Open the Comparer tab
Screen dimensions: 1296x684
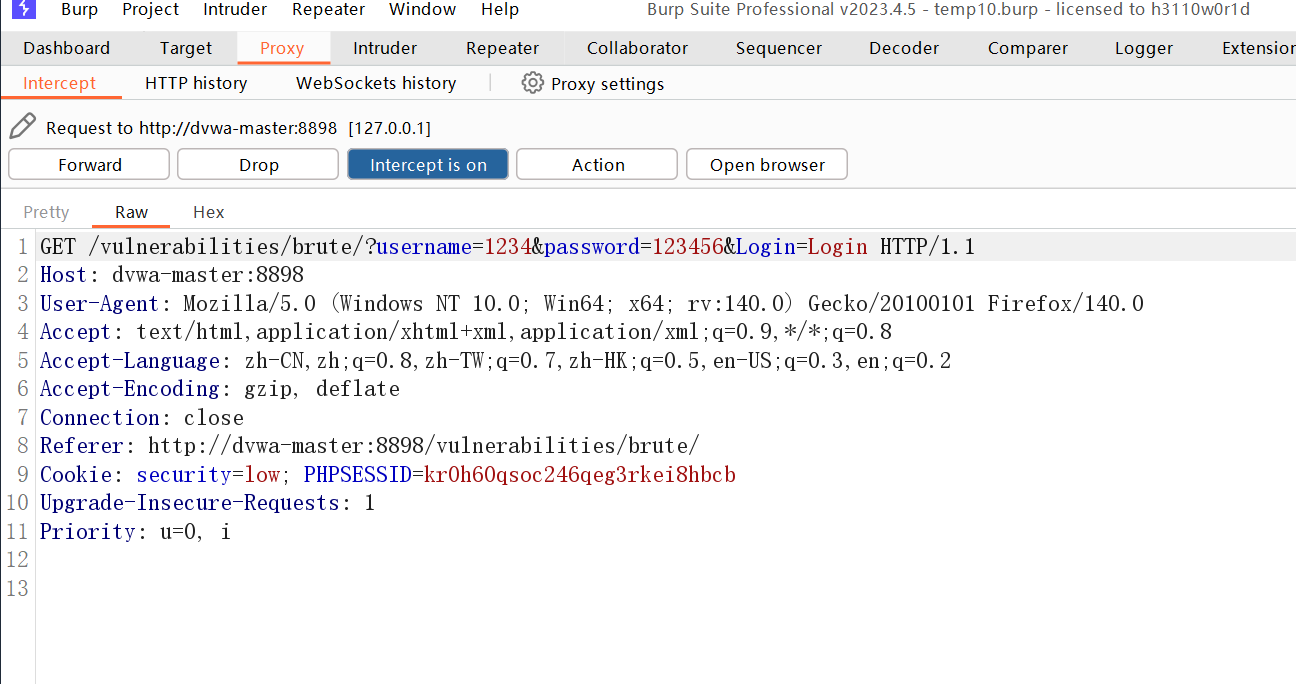1028,48
